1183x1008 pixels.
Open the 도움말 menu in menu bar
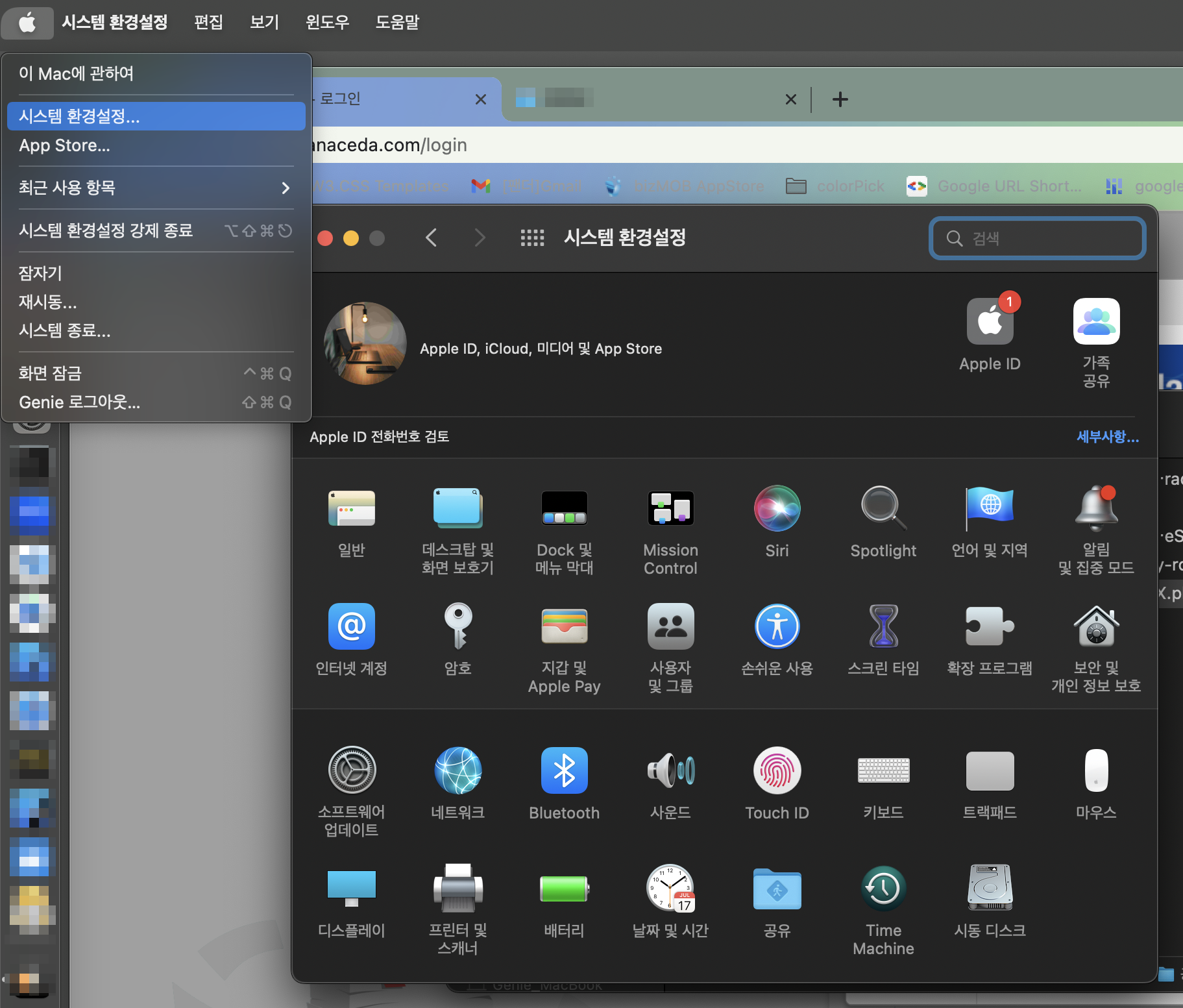[x=397, y=22]
